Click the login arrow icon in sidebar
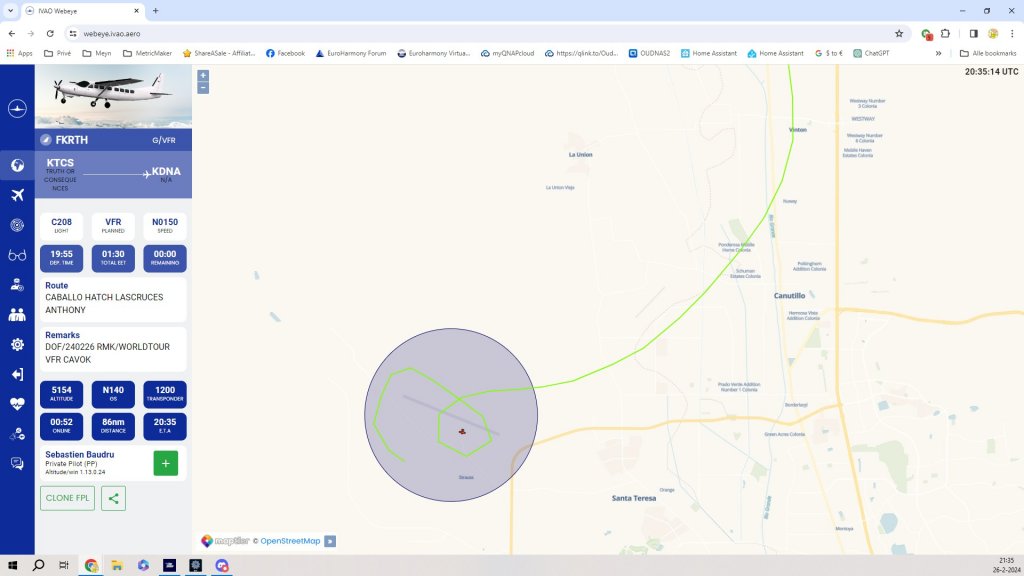The height and width of the screenshot is (576, 1024). coord(17,374)
